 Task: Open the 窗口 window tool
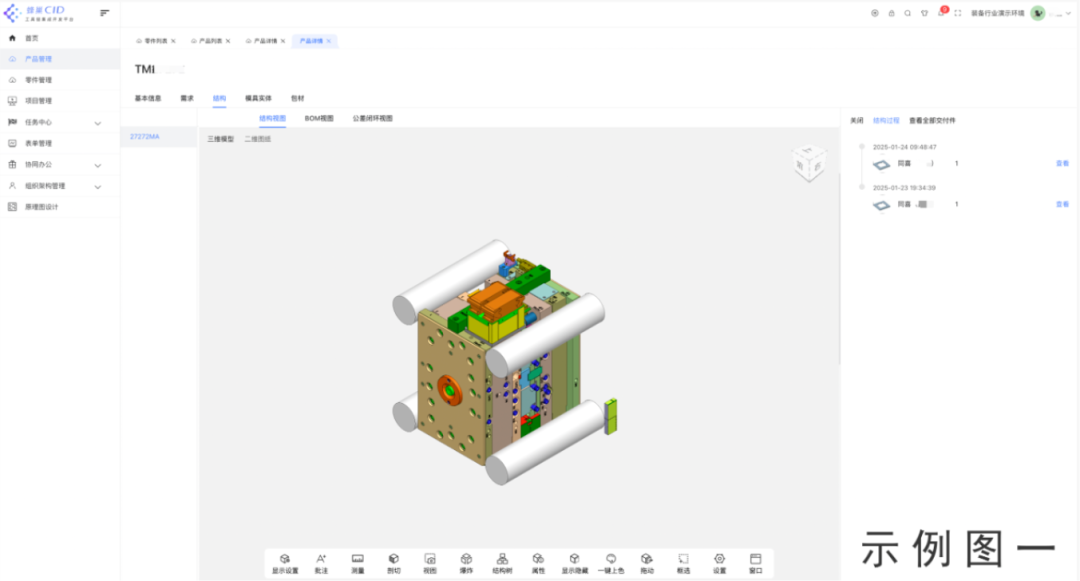756,563
